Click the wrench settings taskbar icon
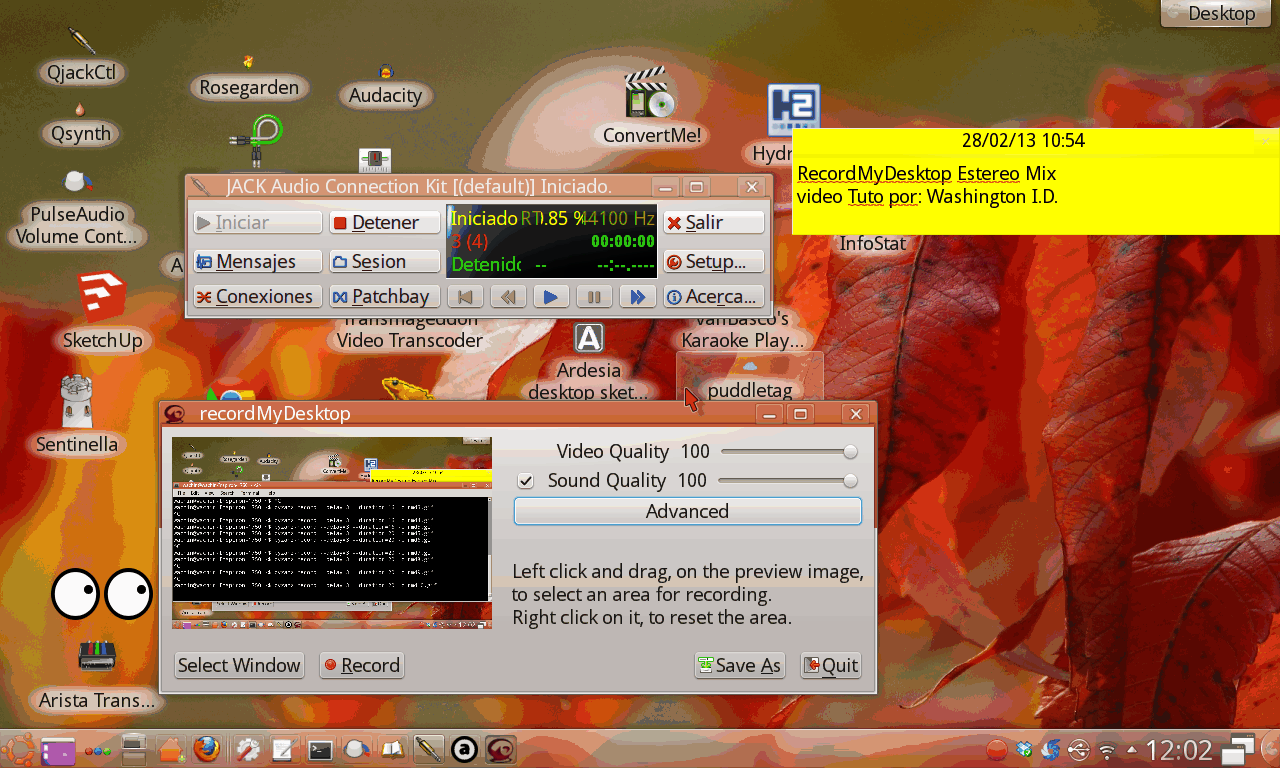Image resolution: width=1280 pixels, height=768 pixels. (x=246, y=749)
